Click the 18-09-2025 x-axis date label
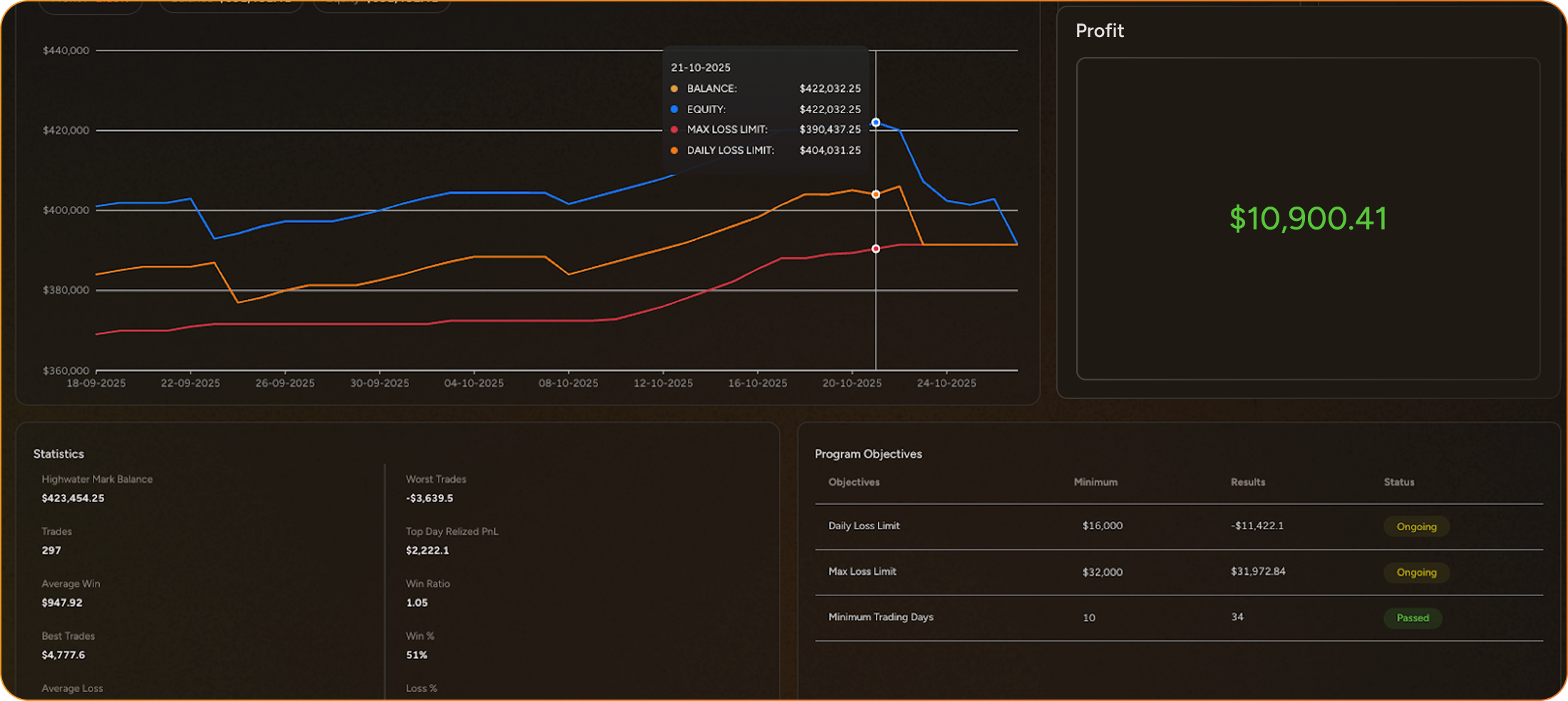 [x=96, y=383]
